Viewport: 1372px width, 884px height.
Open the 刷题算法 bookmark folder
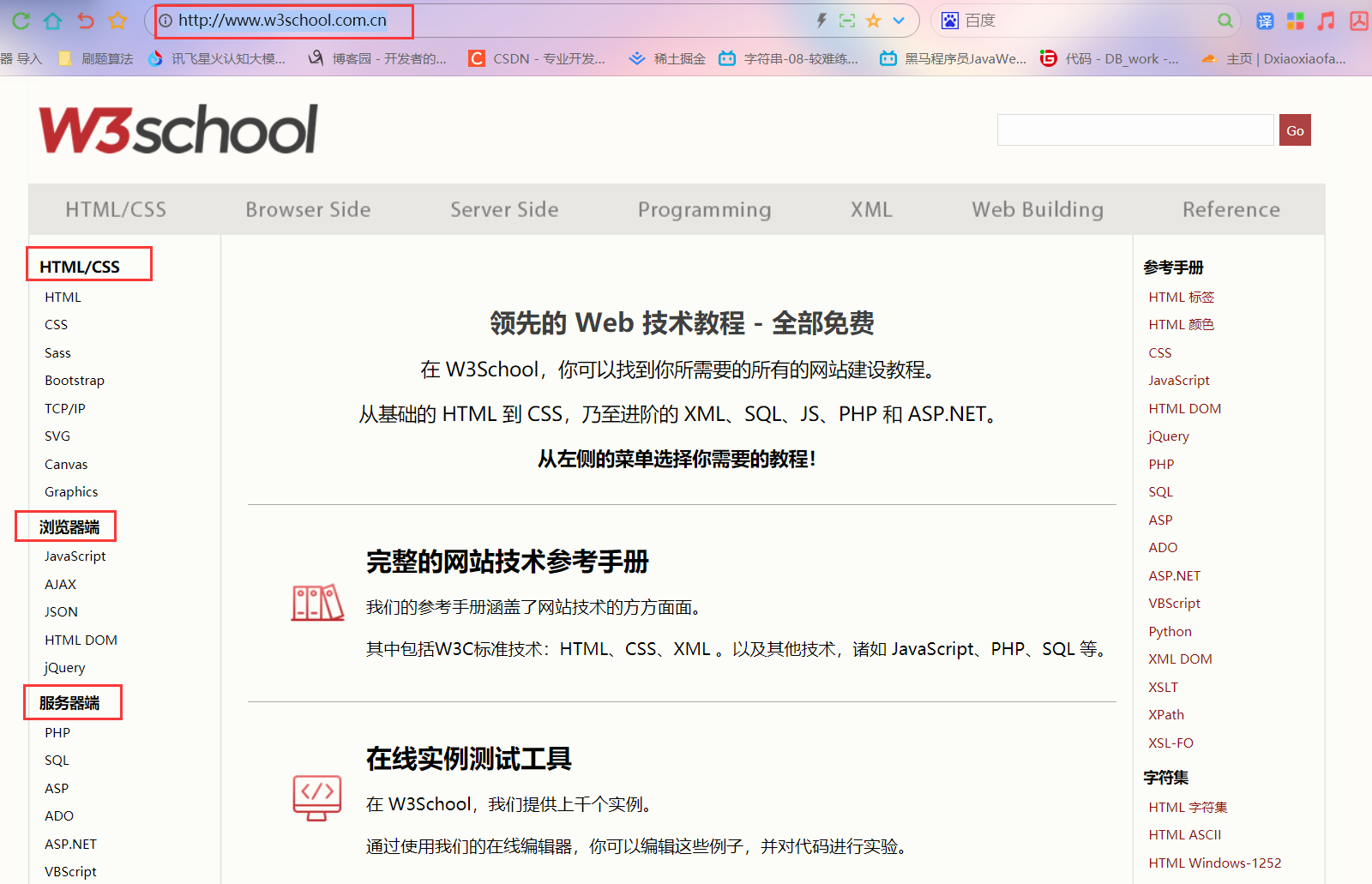[x=96, y=58]
